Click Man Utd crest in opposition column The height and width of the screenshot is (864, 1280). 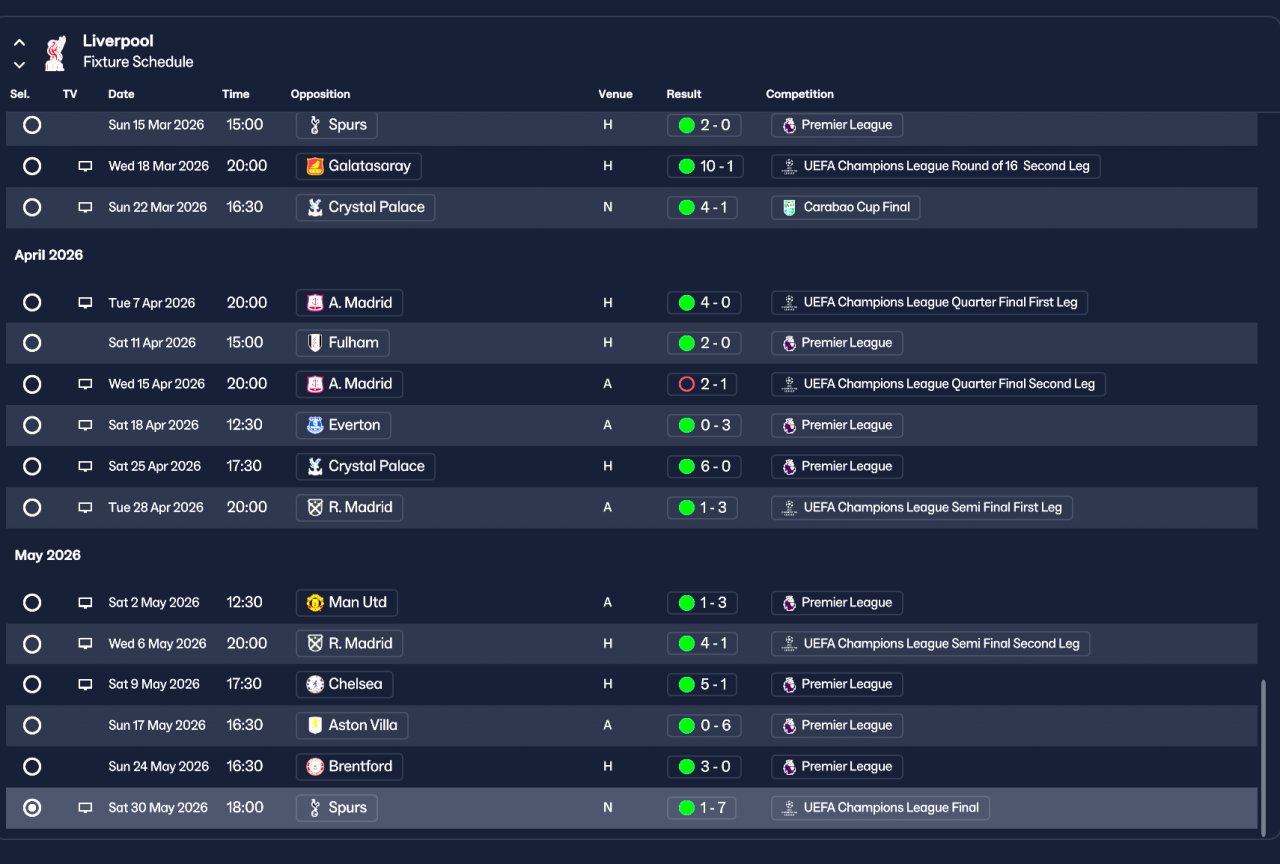pos(315,602)
